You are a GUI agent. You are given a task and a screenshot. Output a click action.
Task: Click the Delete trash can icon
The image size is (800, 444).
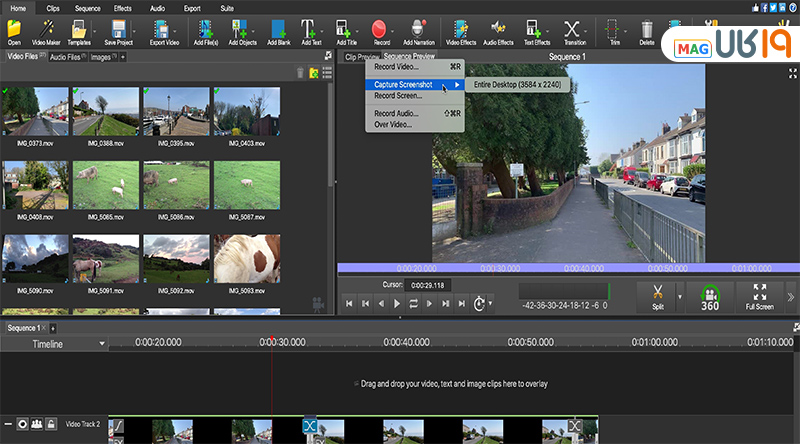pos(646,29)
